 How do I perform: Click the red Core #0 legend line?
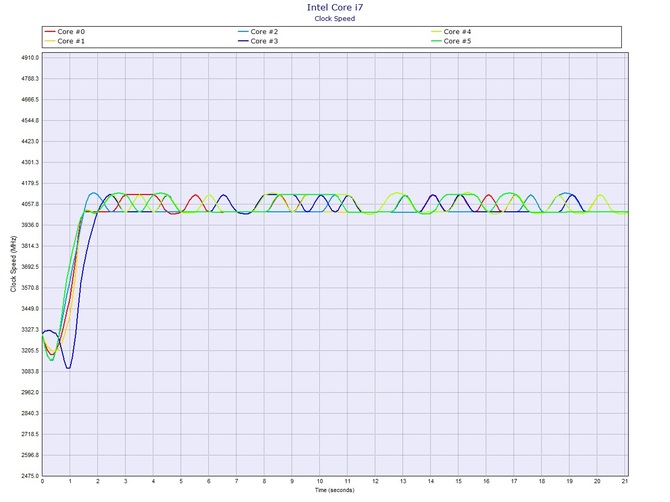click(50, 32)
